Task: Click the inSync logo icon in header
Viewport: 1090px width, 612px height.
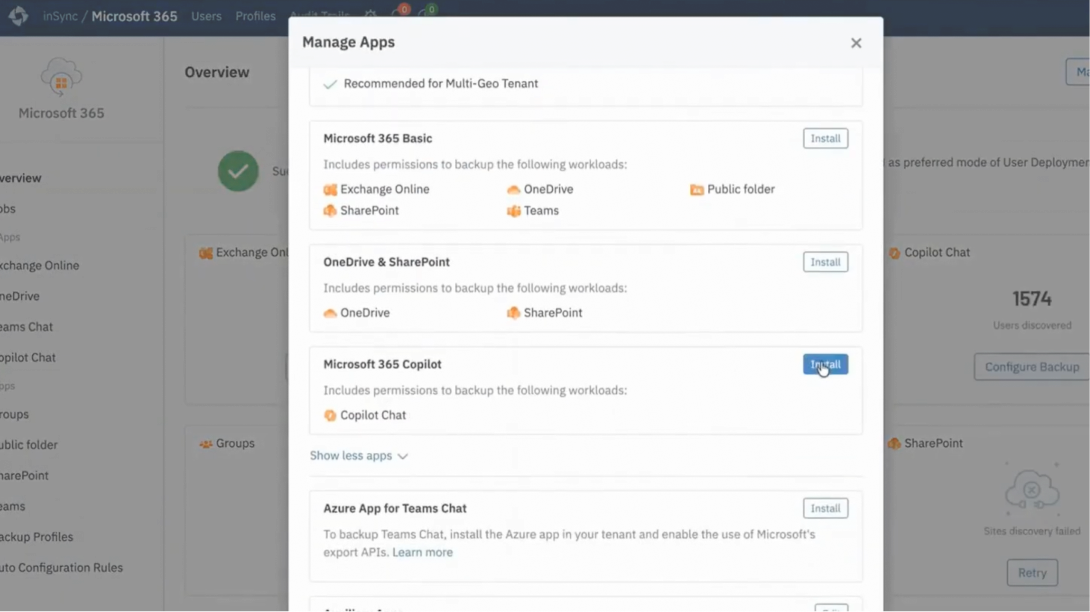Action: coord(18,15)
